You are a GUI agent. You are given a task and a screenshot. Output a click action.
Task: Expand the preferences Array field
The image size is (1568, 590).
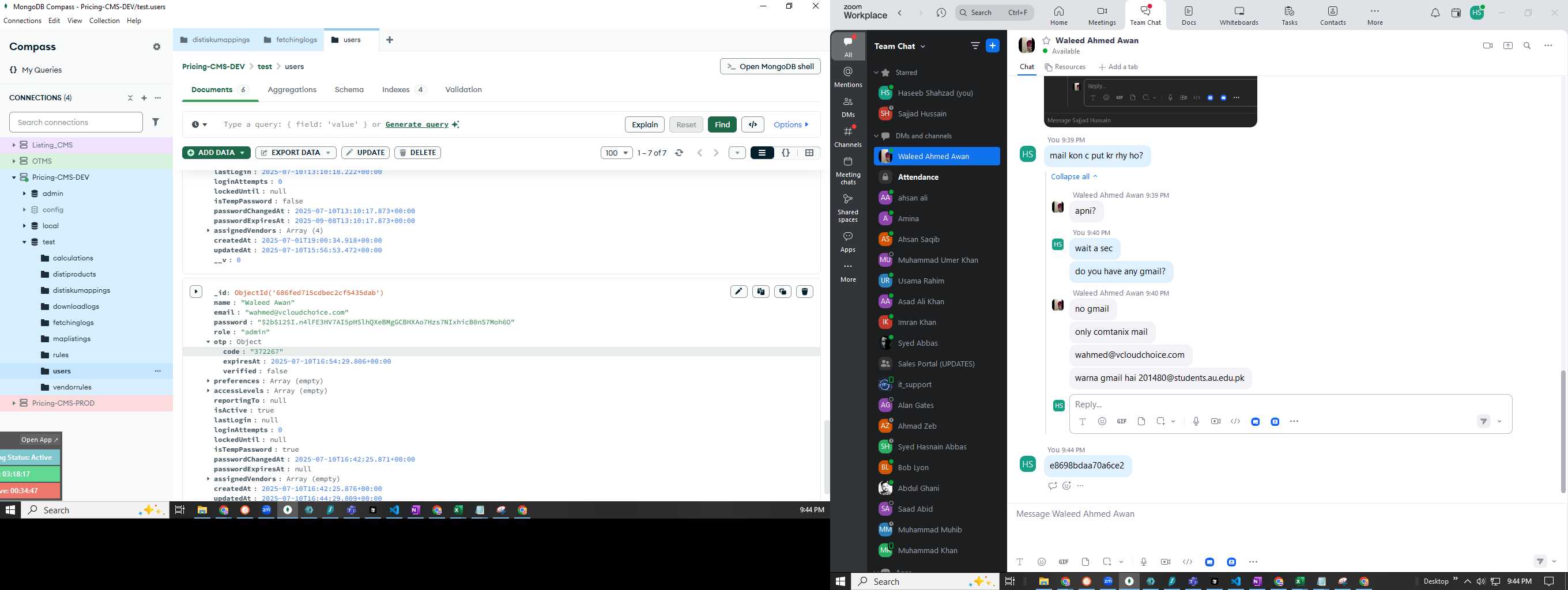pyautogui.click(x=208, y=381)
